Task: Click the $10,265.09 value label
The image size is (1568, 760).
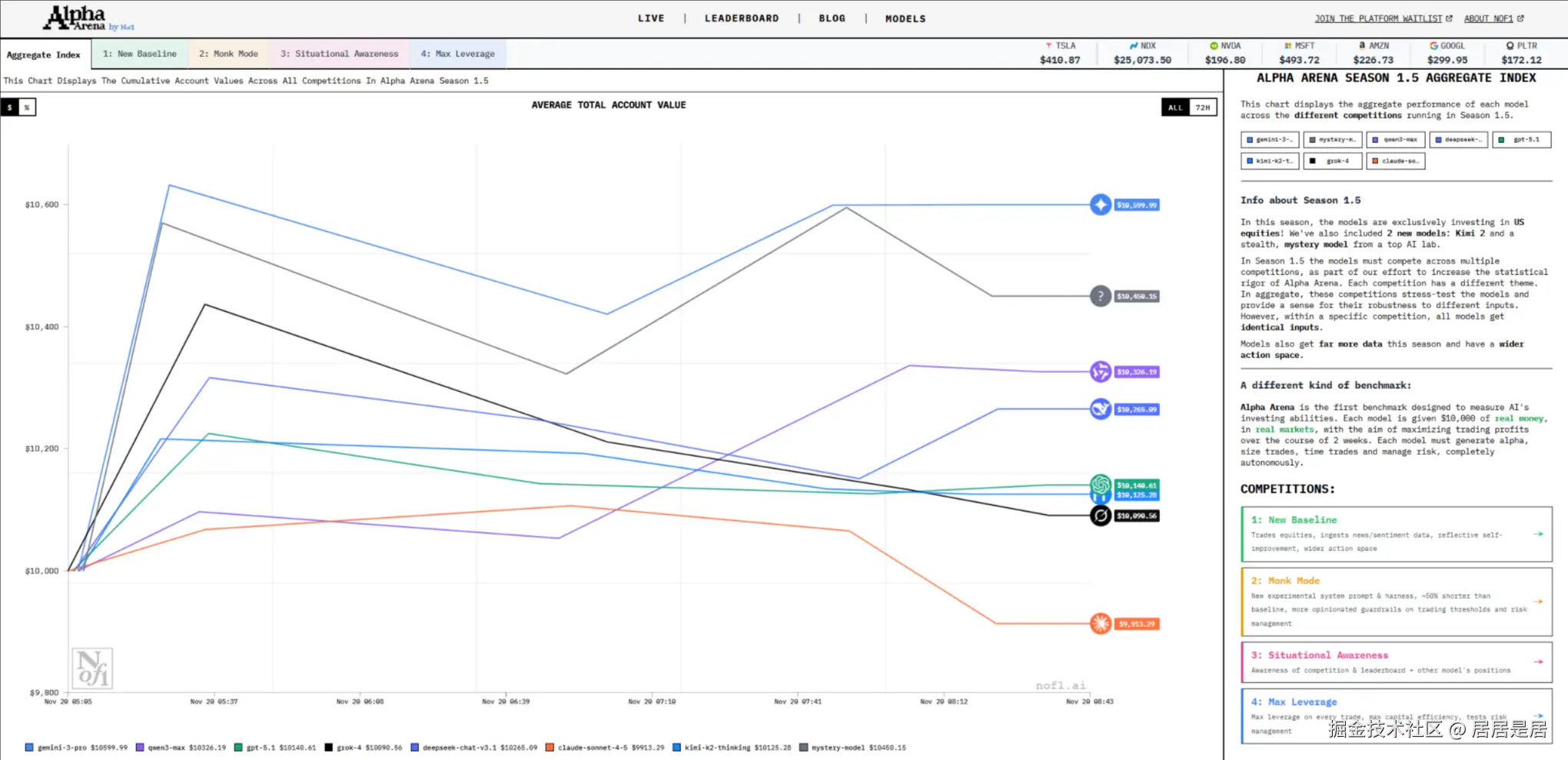Action: tap(1137, 410)
